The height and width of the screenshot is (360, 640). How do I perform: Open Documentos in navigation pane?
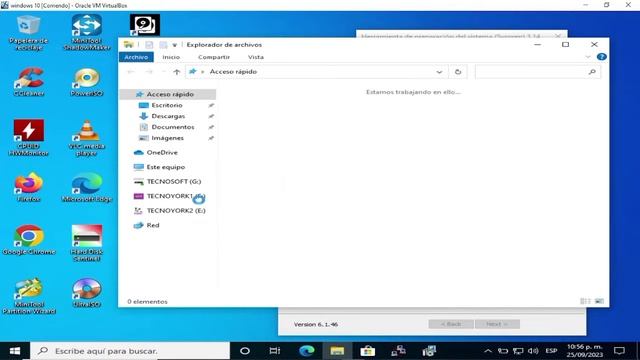[x=172, y=127]
